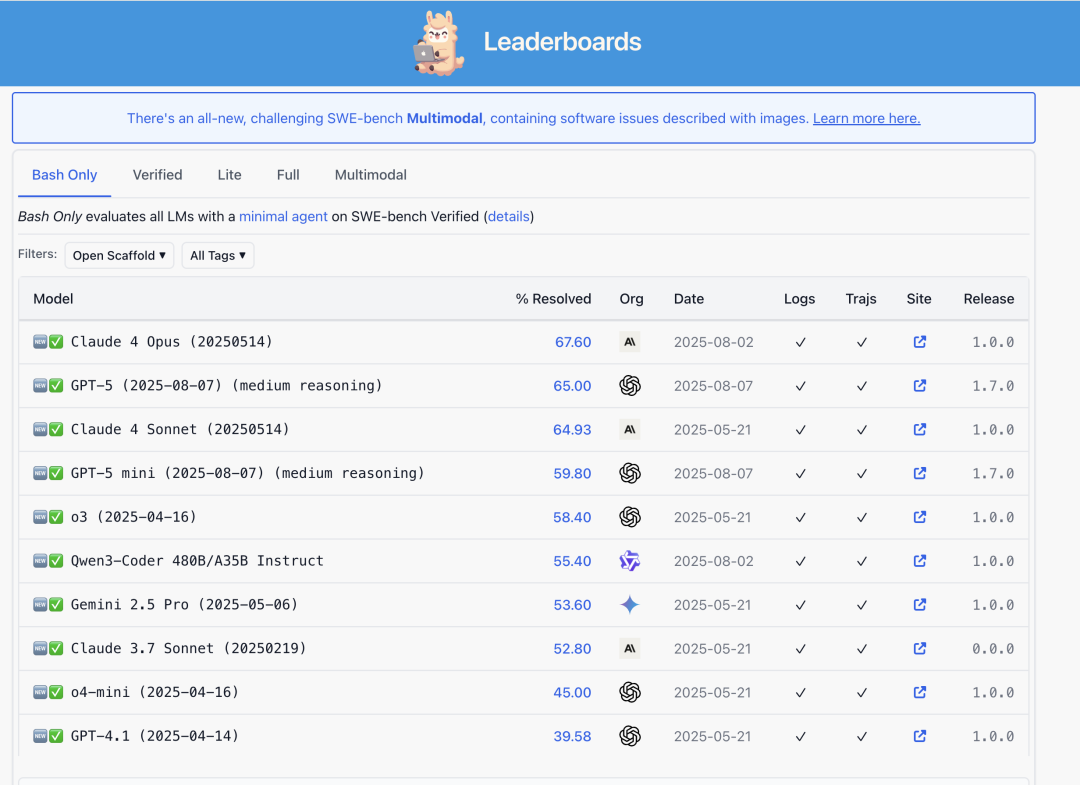Click 67.60 score for Claude 4 Opus
The image size is (1080, 785).
[573, 342]
